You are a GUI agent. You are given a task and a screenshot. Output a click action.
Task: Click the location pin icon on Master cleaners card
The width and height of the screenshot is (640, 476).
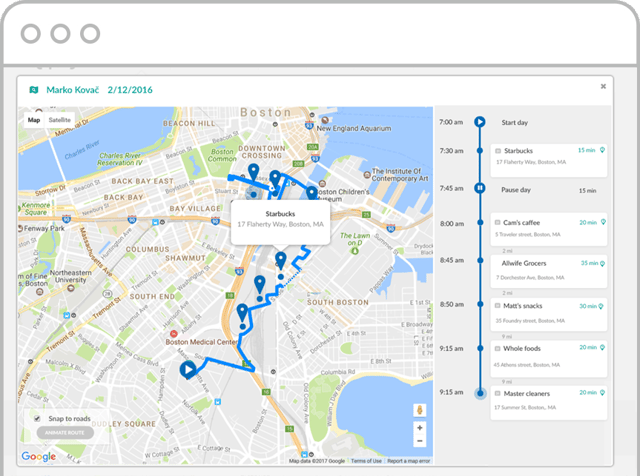pos(602,393)
